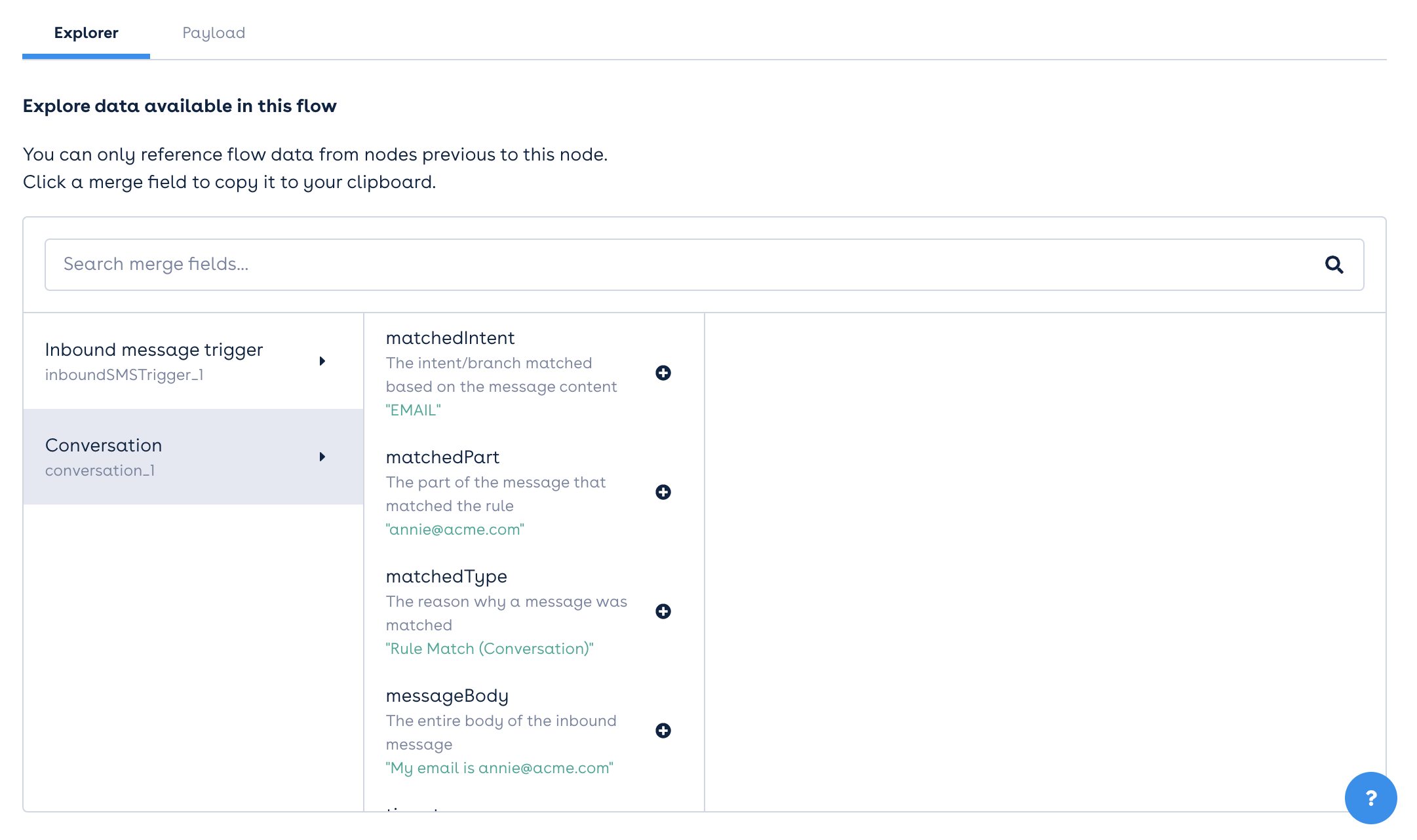Expand the Inbound message trigger node
This screenshot has height=840, width=1417.
(x=322, y=360)
